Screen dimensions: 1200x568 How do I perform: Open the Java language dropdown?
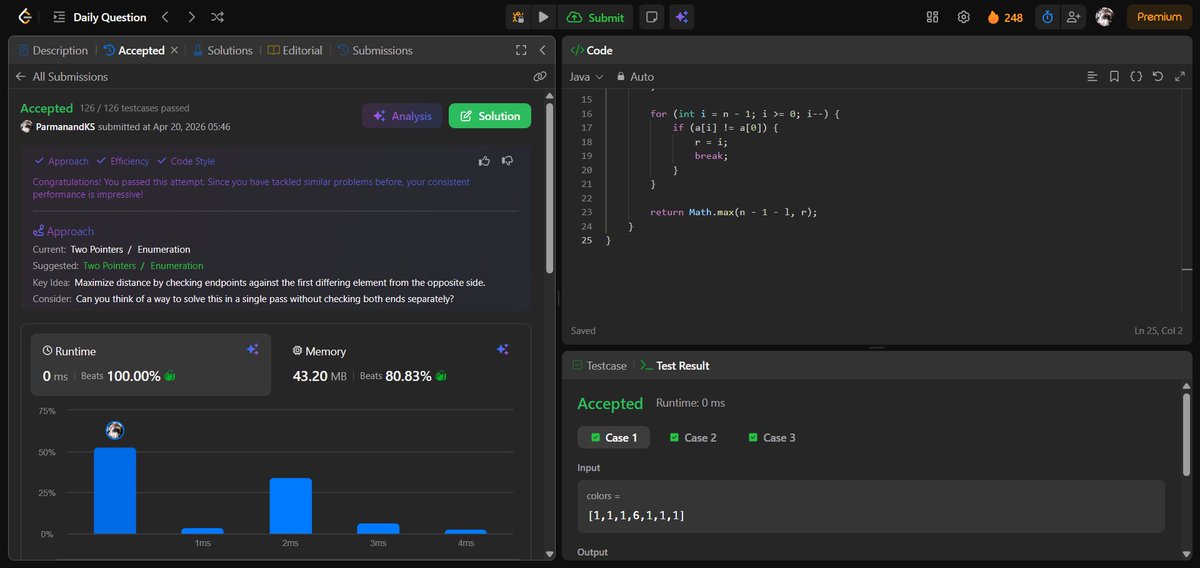[587, 76]
